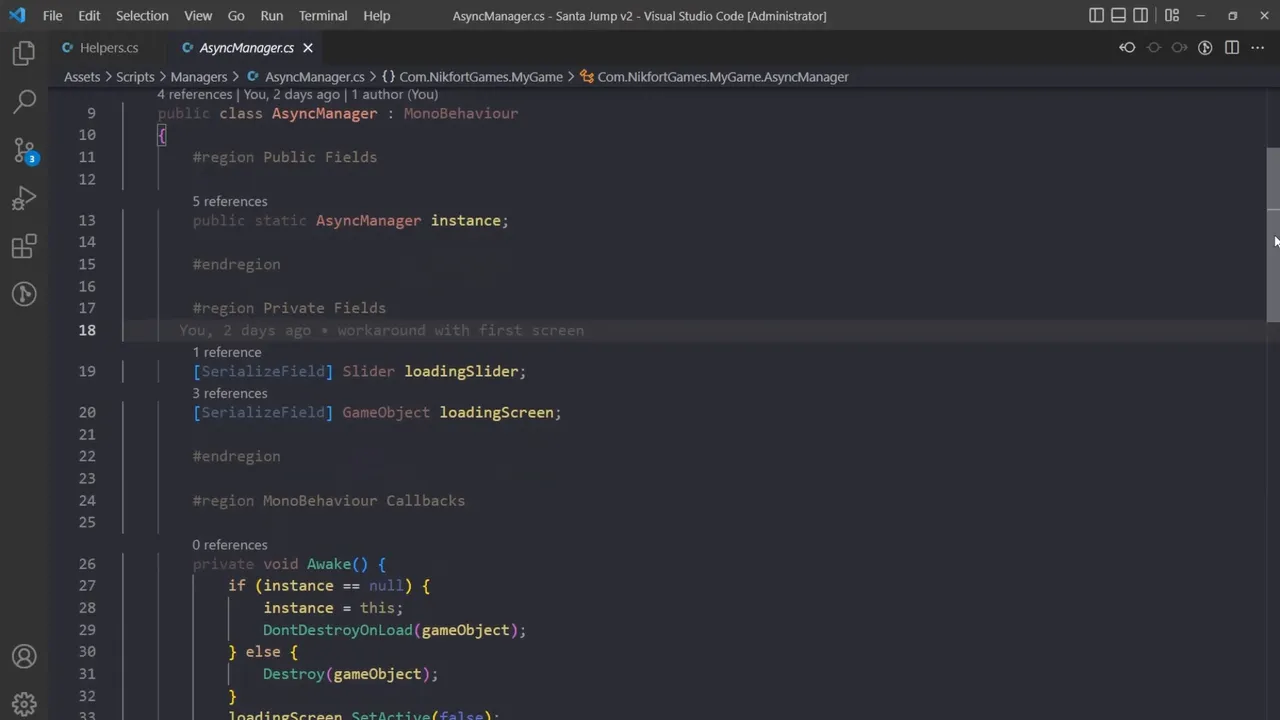Screen dimensions: 1280x720
Task: Click the 'You, 2 days ago' code lens
Action: [292, 95]
